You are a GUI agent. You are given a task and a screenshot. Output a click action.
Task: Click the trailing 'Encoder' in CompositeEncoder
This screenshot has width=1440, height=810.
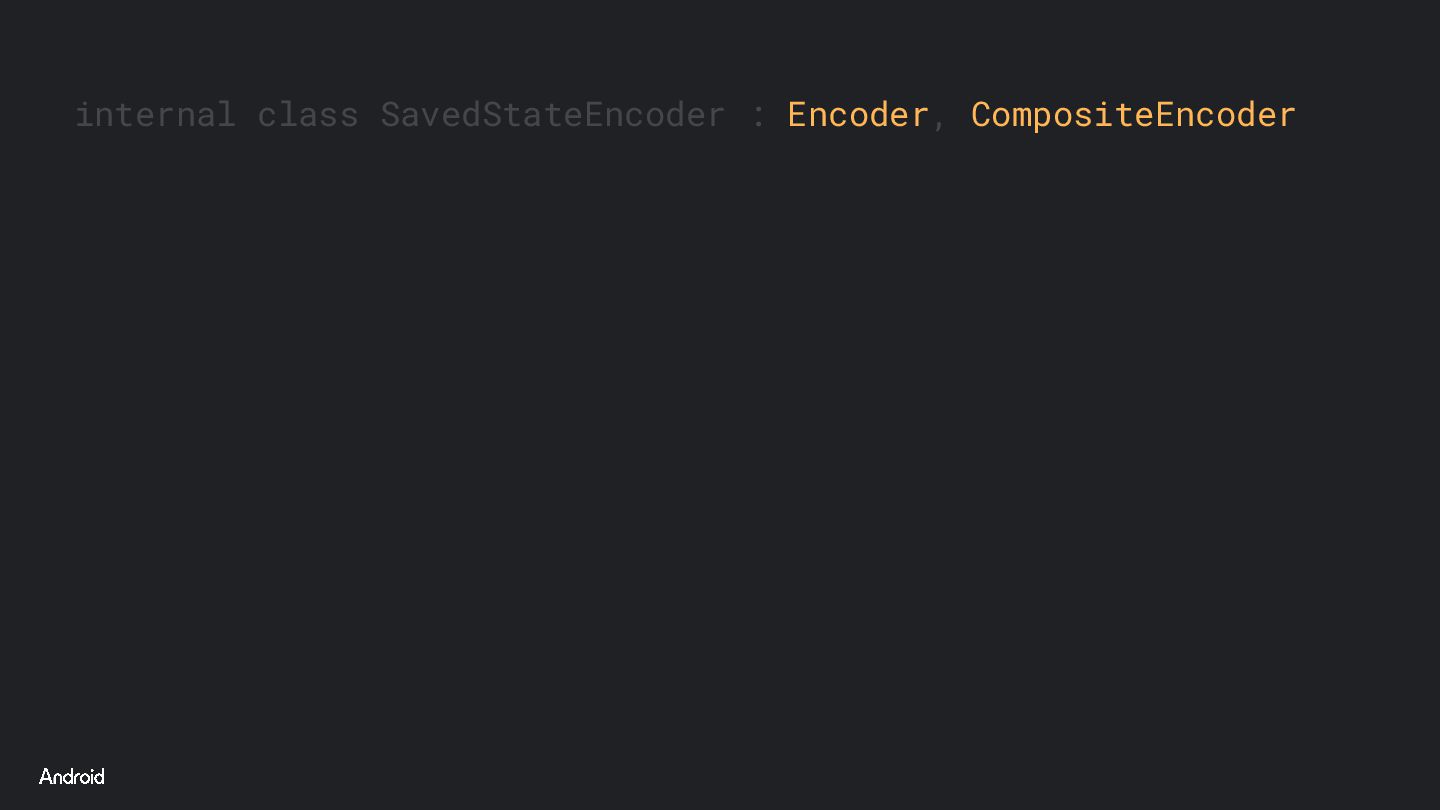pos(1225,115)
